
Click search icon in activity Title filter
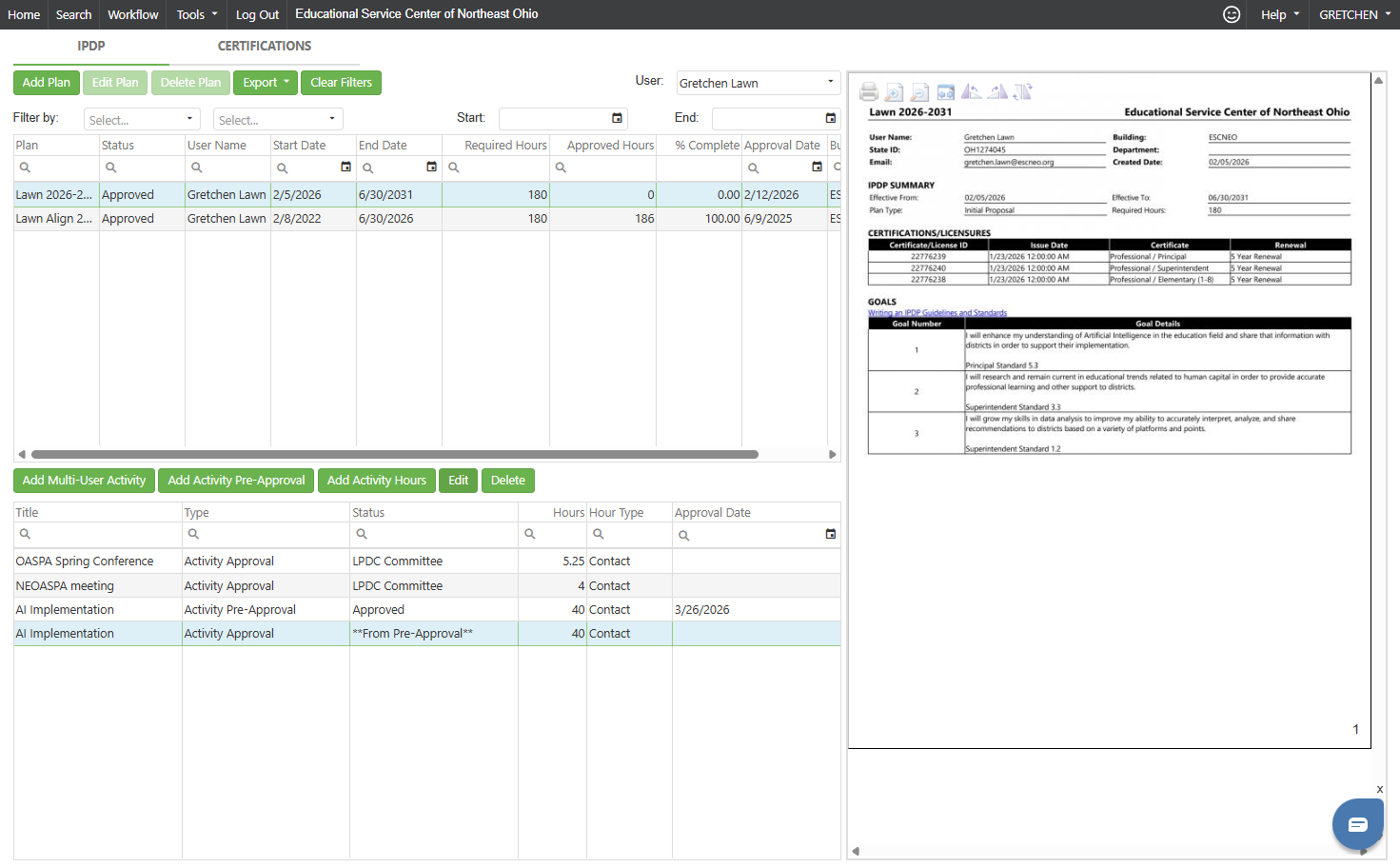pyautogui.click(x=26, y=534)
